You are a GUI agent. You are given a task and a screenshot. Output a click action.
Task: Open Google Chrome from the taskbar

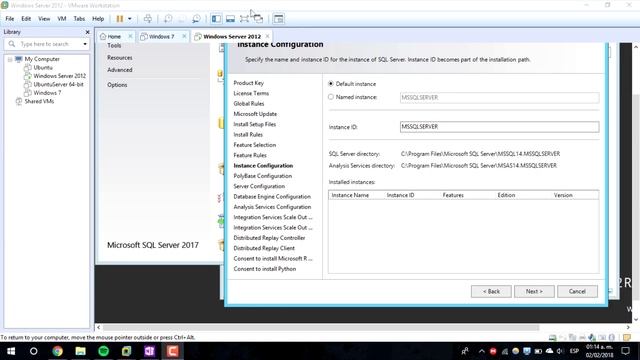click(57, 351)
